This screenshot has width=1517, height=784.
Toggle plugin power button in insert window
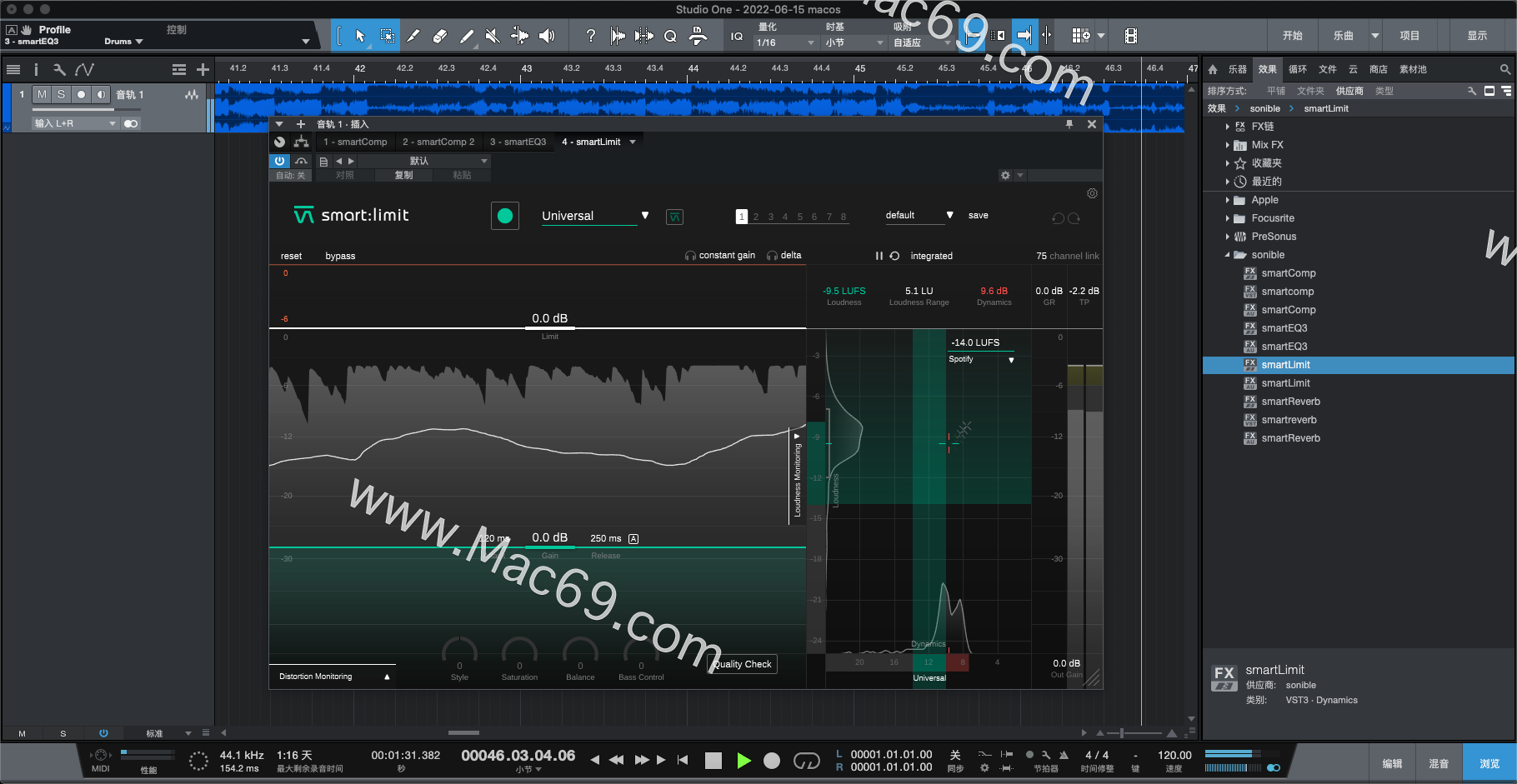[279, 161]
